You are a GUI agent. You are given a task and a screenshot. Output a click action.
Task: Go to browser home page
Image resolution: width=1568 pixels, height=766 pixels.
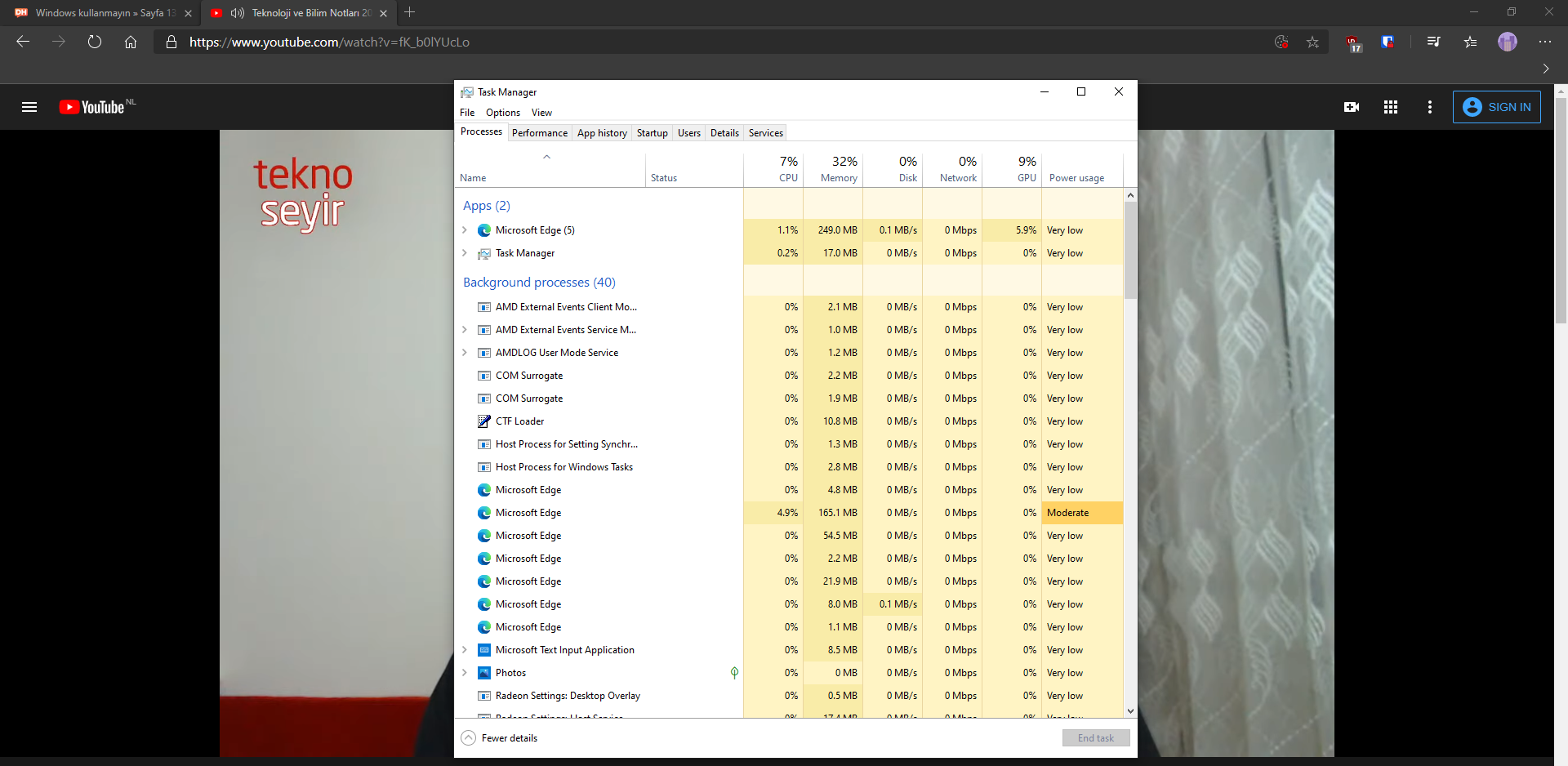tap(131, 42)
